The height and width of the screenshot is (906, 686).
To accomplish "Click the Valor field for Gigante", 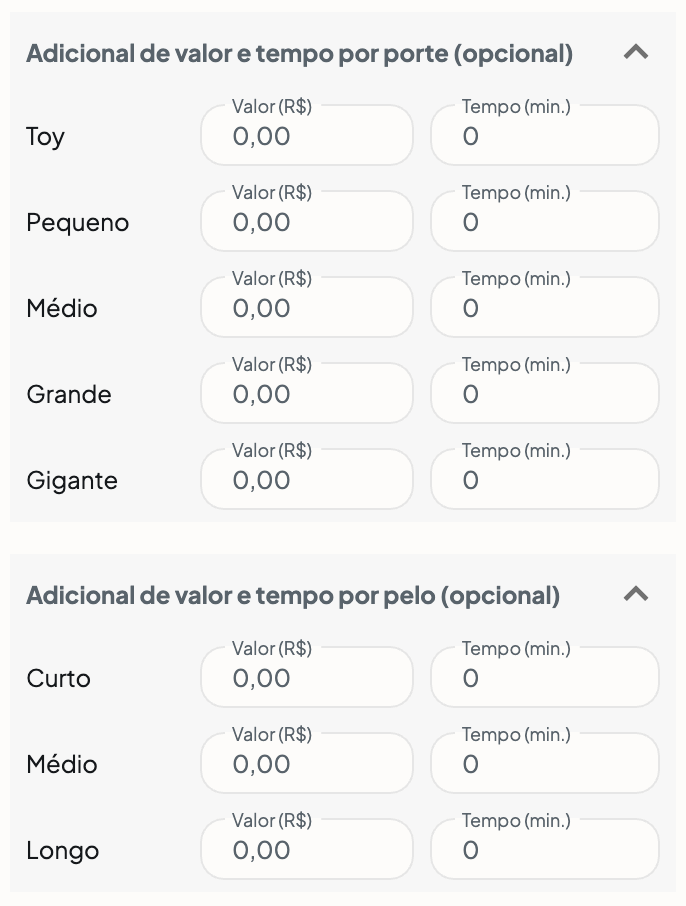I will (x=307, y=479).
